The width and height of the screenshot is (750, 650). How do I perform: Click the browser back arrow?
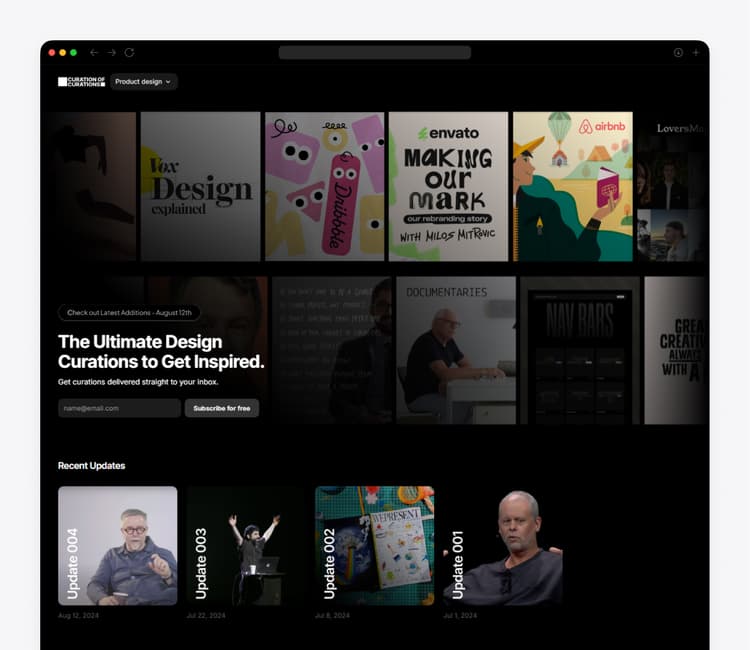[x=94, y=53]
